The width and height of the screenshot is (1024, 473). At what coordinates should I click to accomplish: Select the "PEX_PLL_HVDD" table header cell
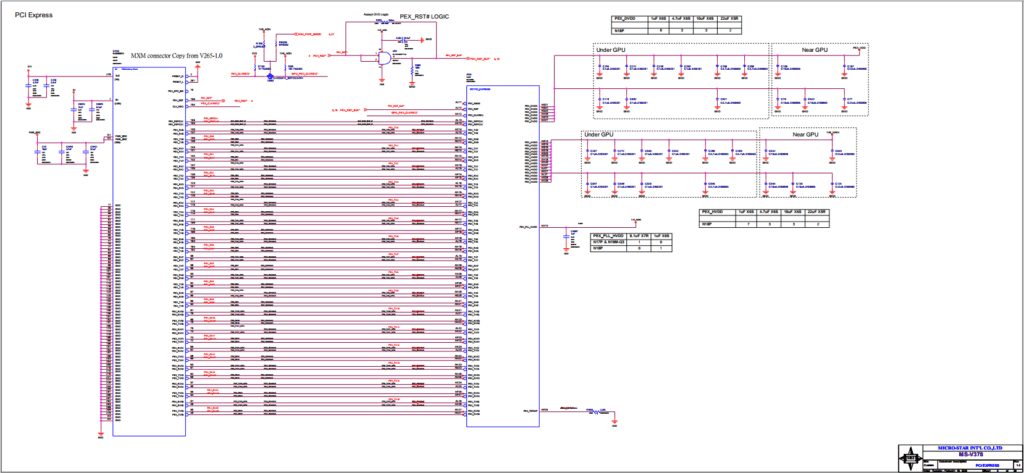tap(608, 235)
